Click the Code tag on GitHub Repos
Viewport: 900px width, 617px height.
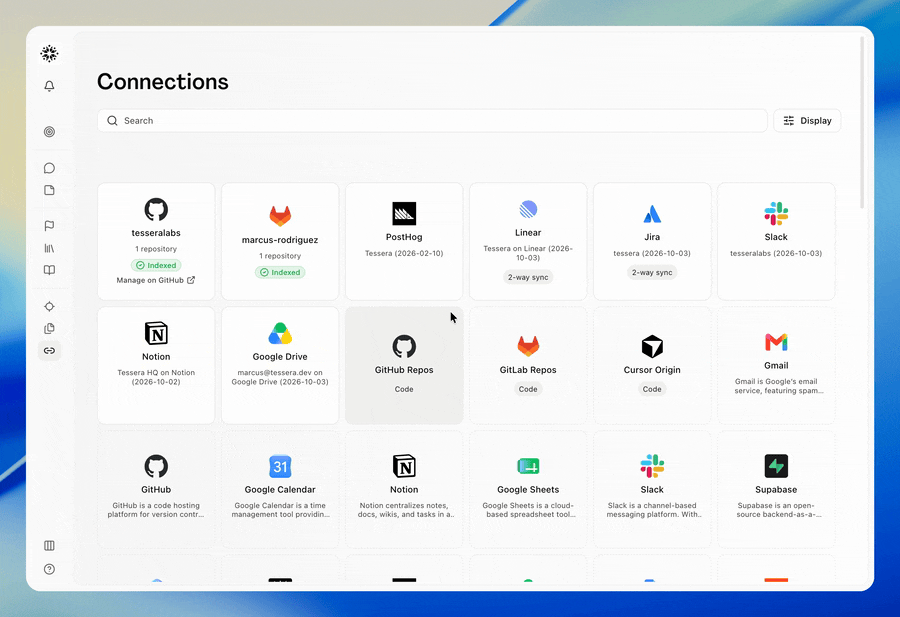tap(404, 389)
